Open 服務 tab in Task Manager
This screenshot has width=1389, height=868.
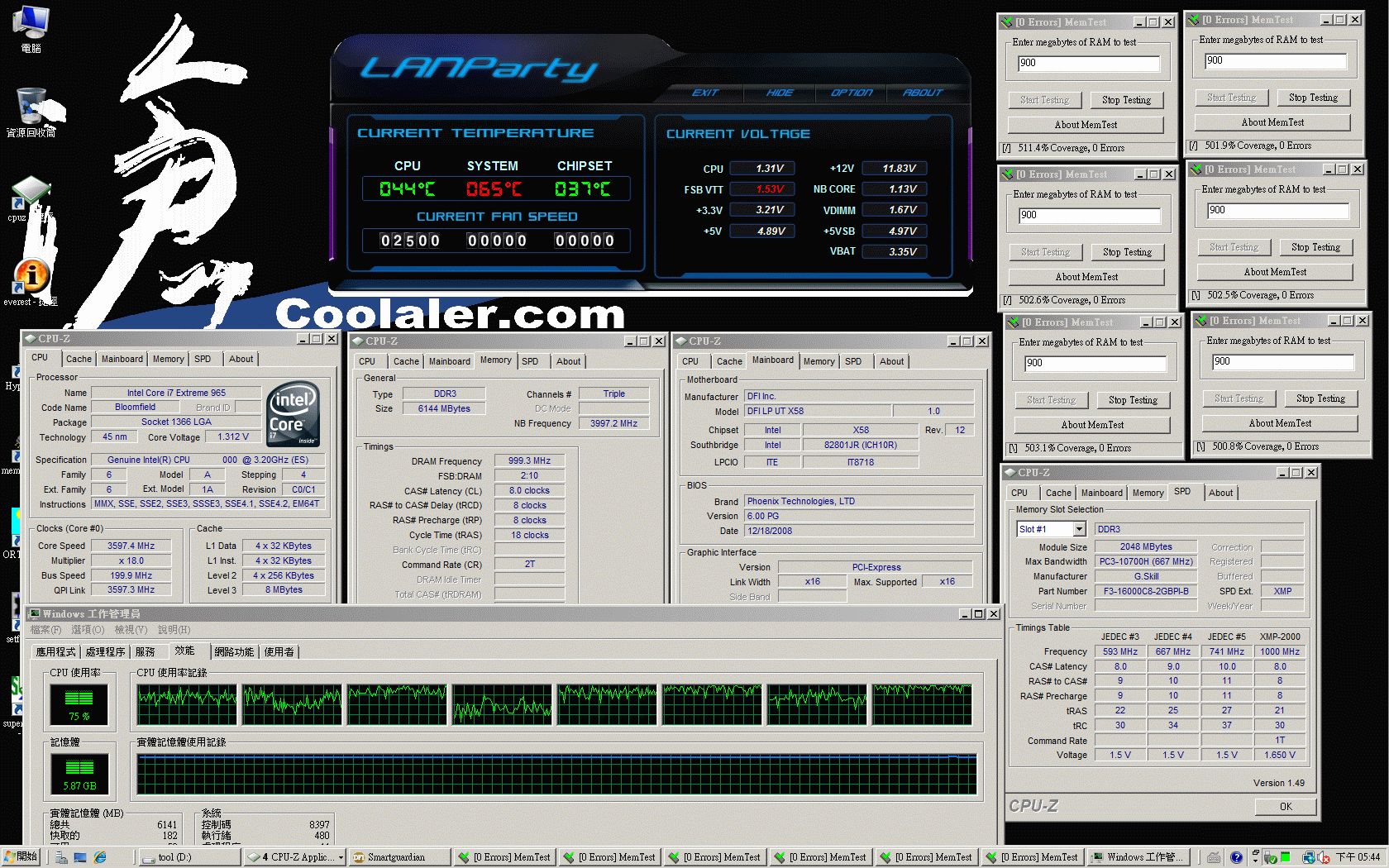pos(146,652)
